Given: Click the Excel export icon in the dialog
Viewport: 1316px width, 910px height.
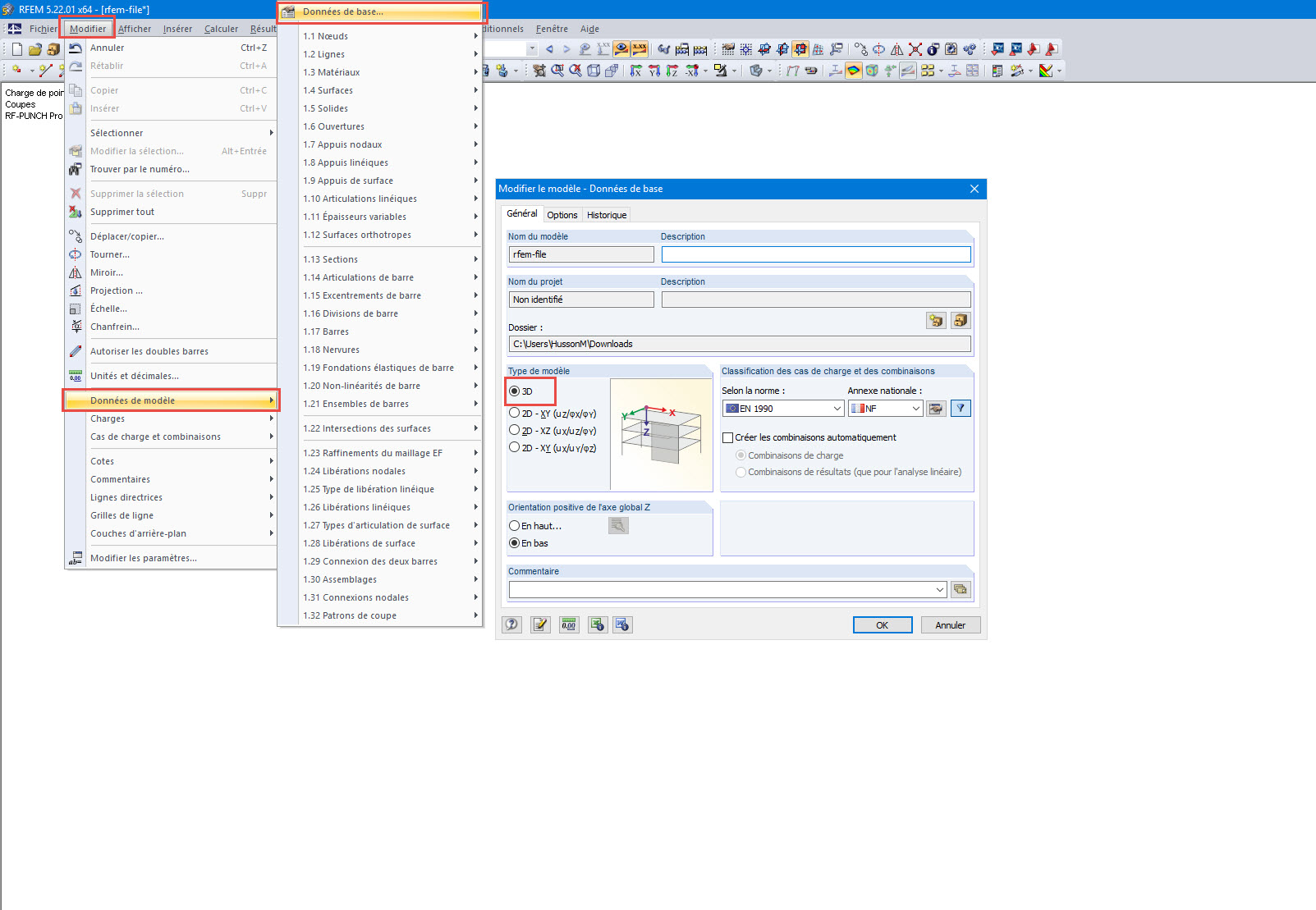Looking at the screenshot, I should pos(596,625).
